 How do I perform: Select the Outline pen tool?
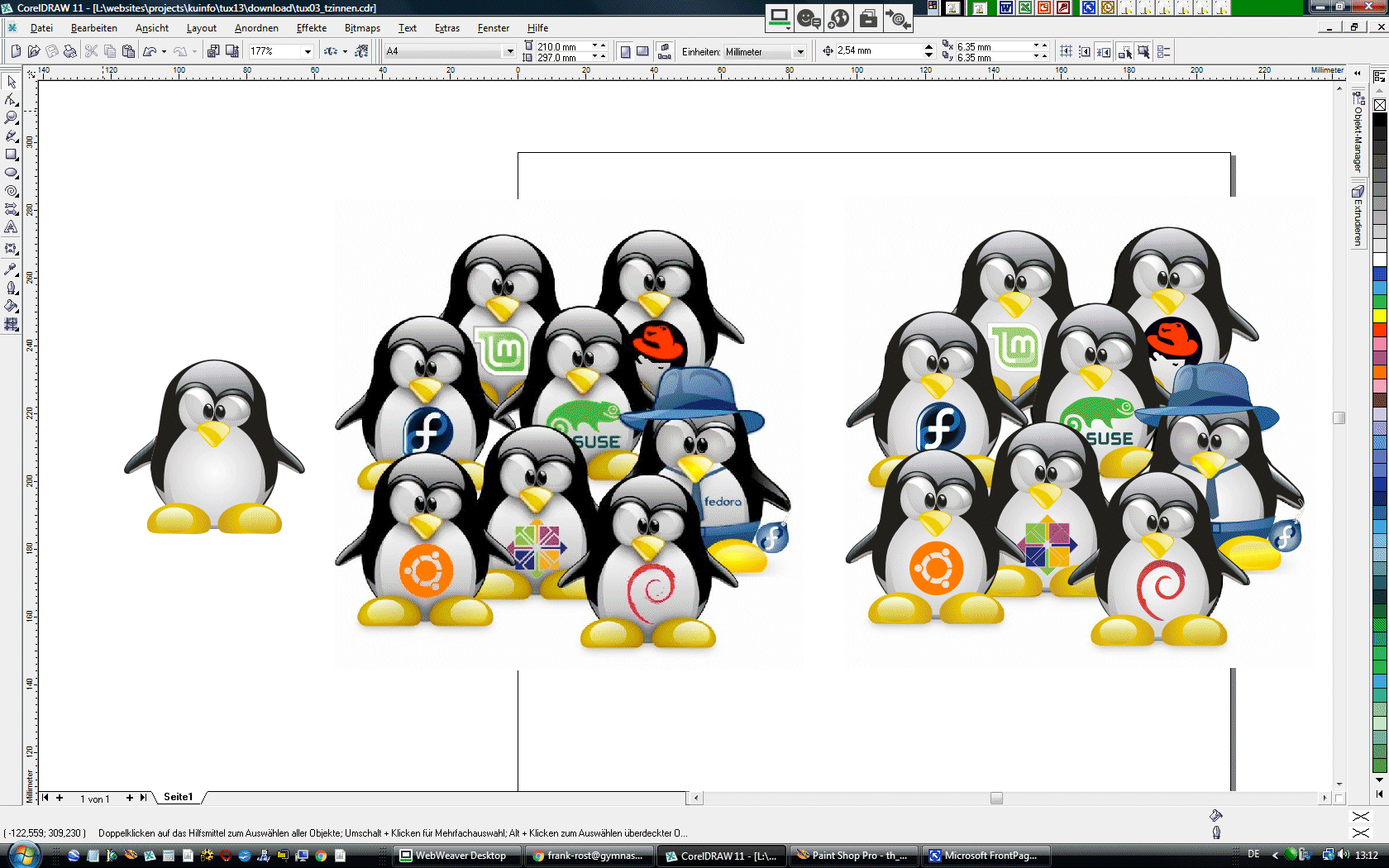tap(11, 288)
